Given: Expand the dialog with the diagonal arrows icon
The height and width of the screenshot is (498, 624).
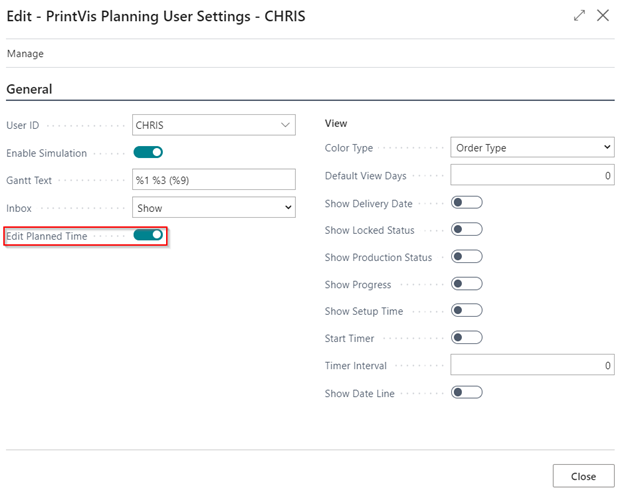Looking at the screenshot, I should [x=579, y=16].
